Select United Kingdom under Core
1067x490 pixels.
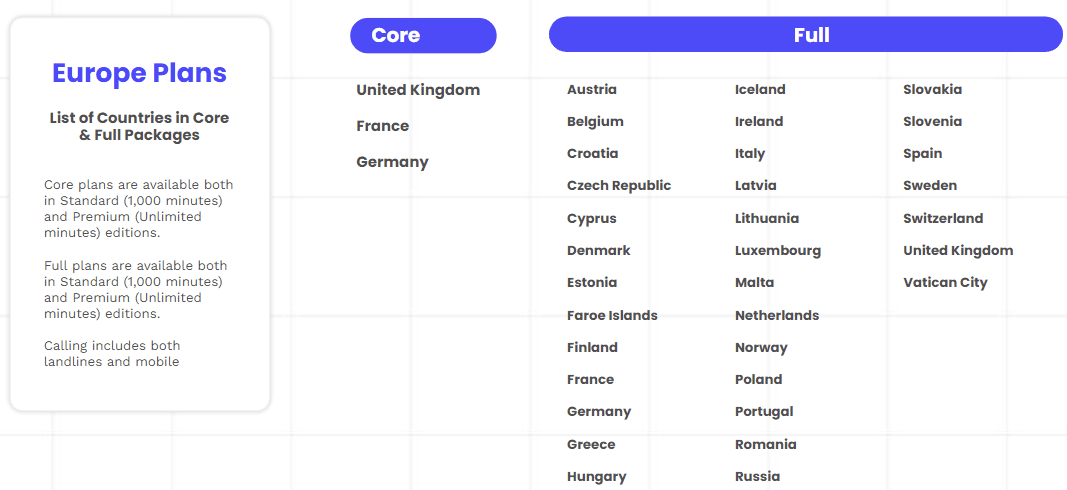point(418,90)
